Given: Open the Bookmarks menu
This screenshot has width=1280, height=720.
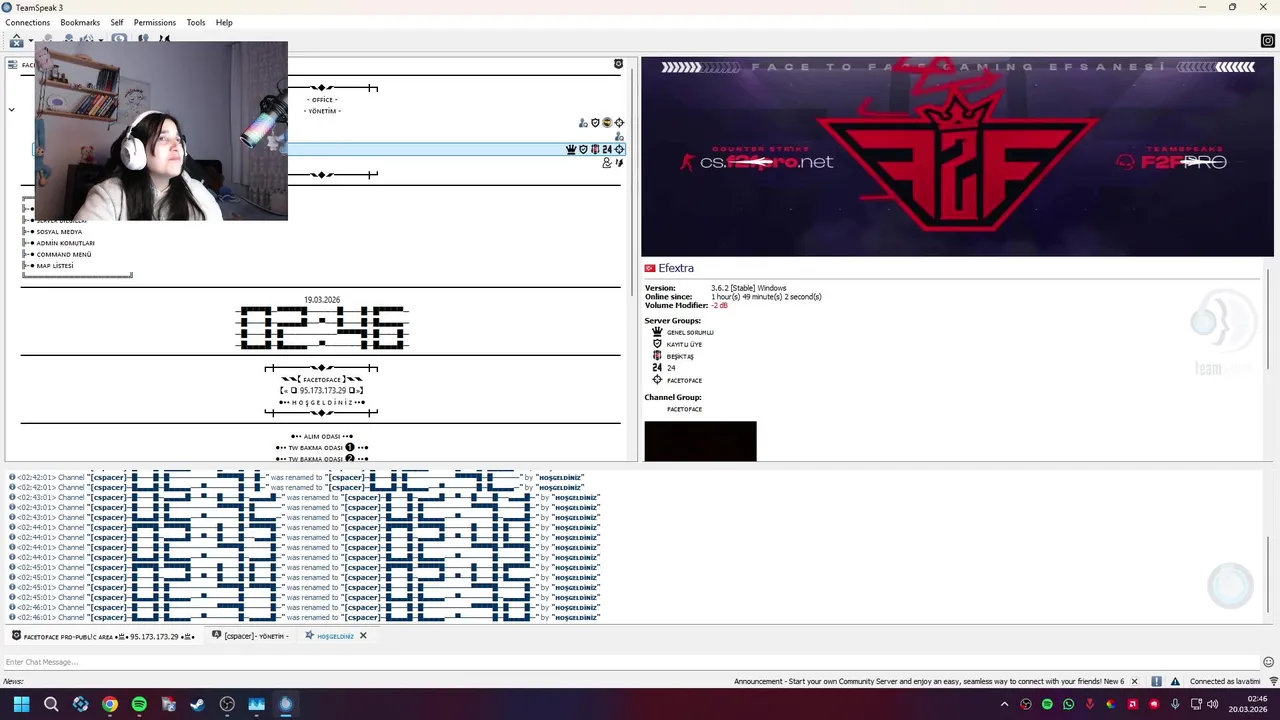Looking at the screenshot, I should pyautogui.click(x=80, y=22).
